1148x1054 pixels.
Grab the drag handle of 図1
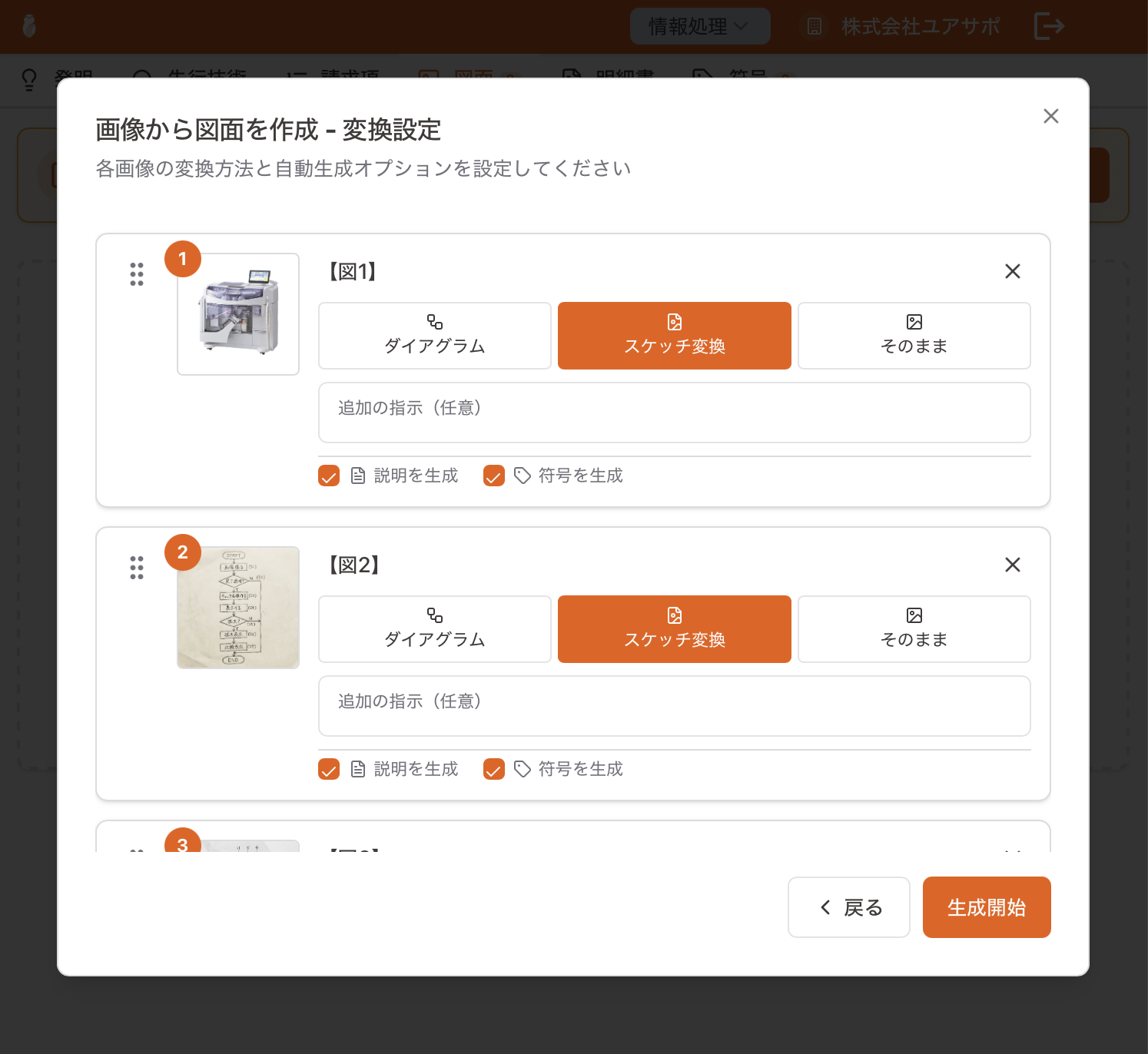click(137, 274)
